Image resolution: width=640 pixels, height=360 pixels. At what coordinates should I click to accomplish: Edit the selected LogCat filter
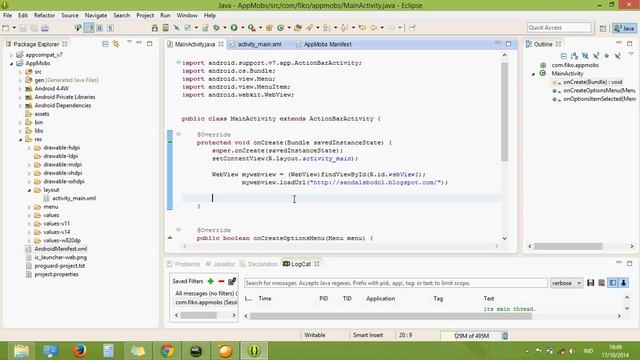point(232,281)
